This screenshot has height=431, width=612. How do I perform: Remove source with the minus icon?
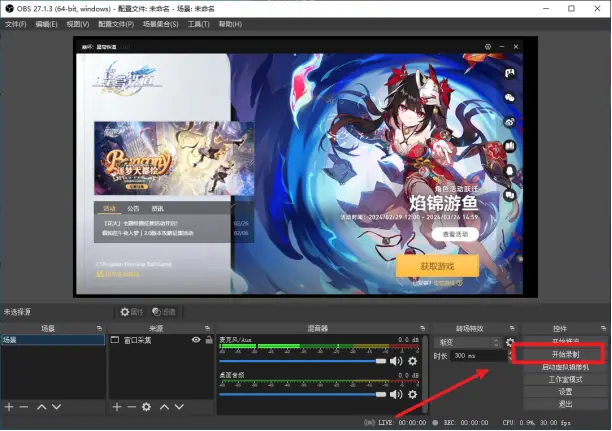132,407
